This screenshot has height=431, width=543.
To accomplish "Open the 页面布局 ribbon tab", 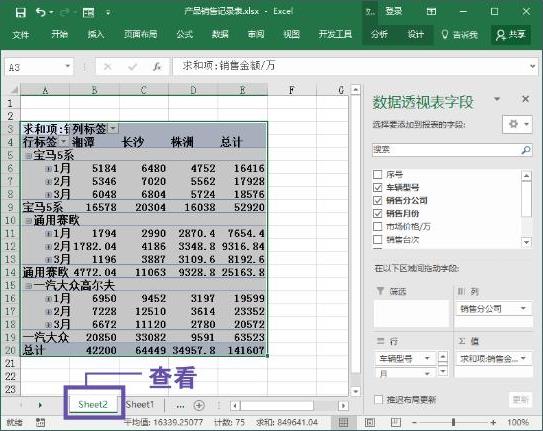I will (x=141, y=34).
